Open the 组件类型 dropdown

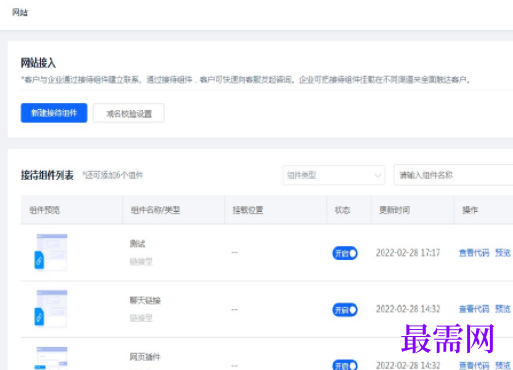point(334,175)
